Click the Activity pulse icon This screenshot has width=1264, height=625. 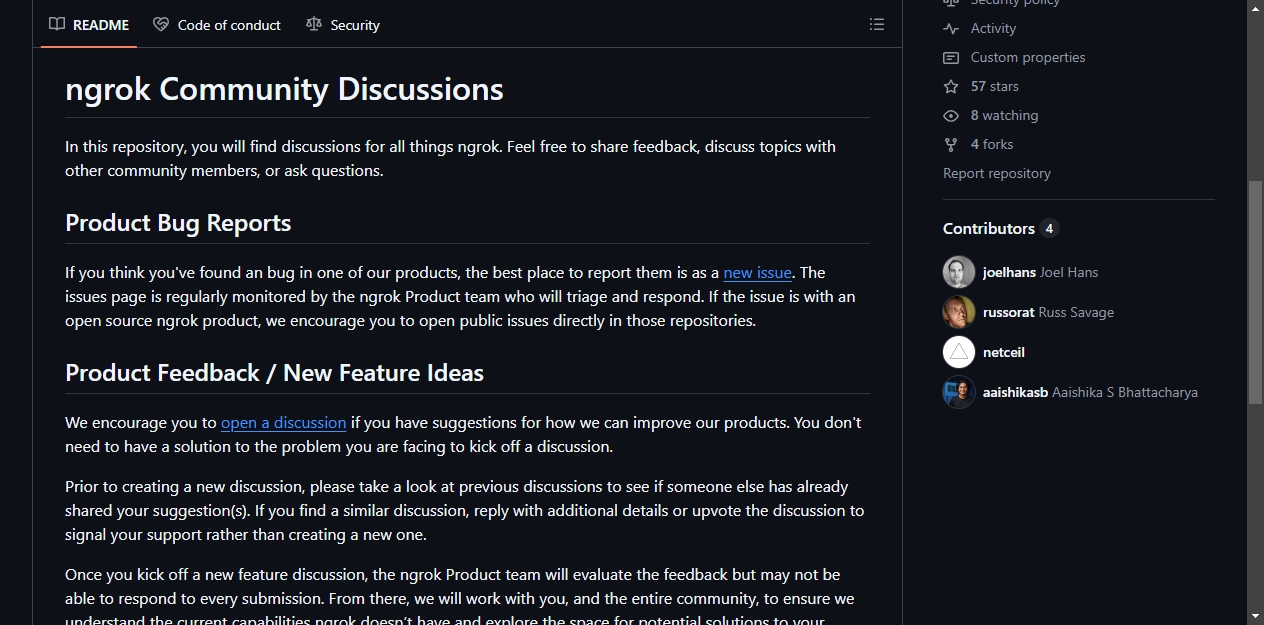[x=951, y=29]
